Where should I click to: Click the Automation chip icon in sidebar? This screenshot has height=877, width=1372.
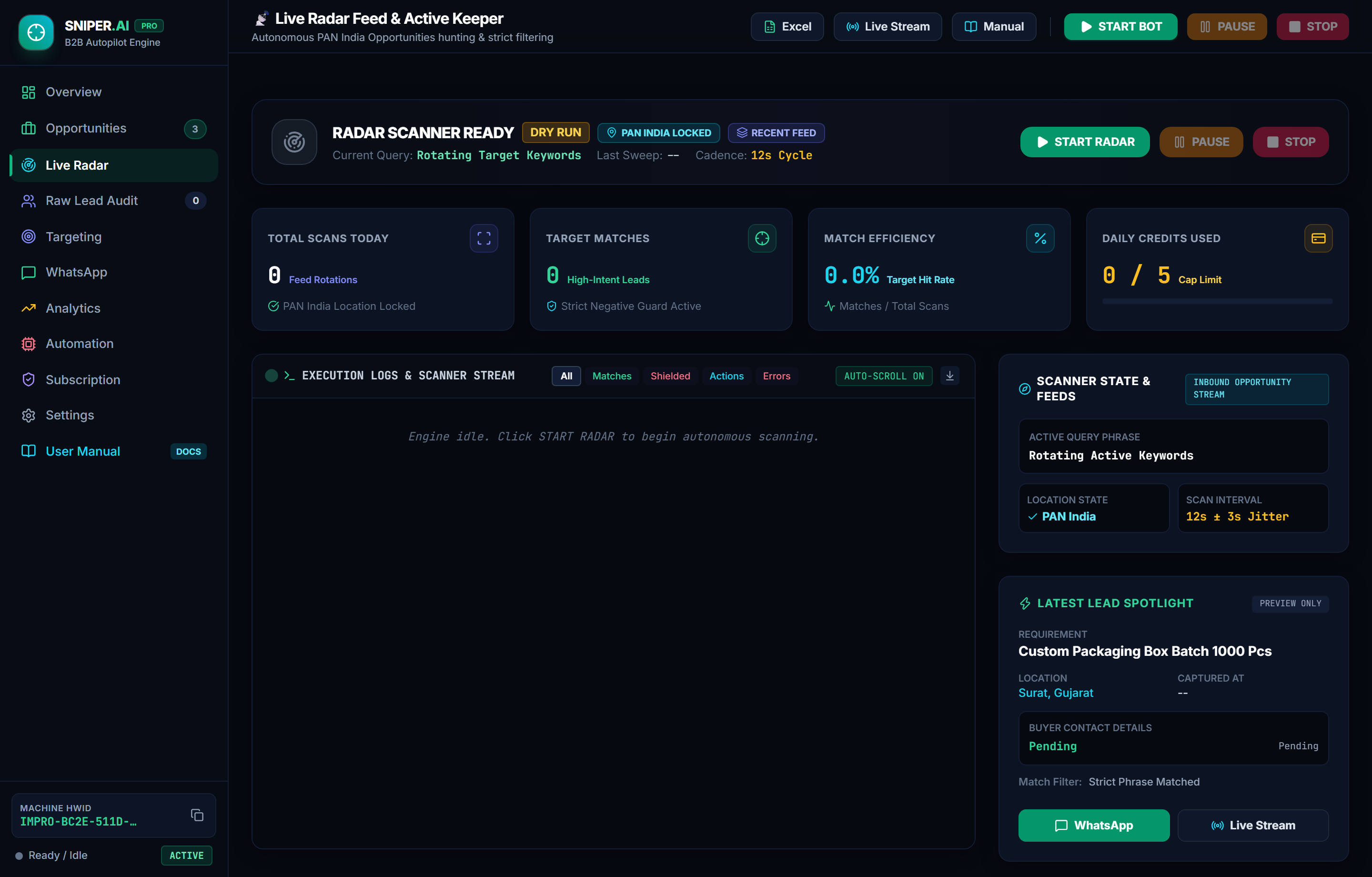29,344
